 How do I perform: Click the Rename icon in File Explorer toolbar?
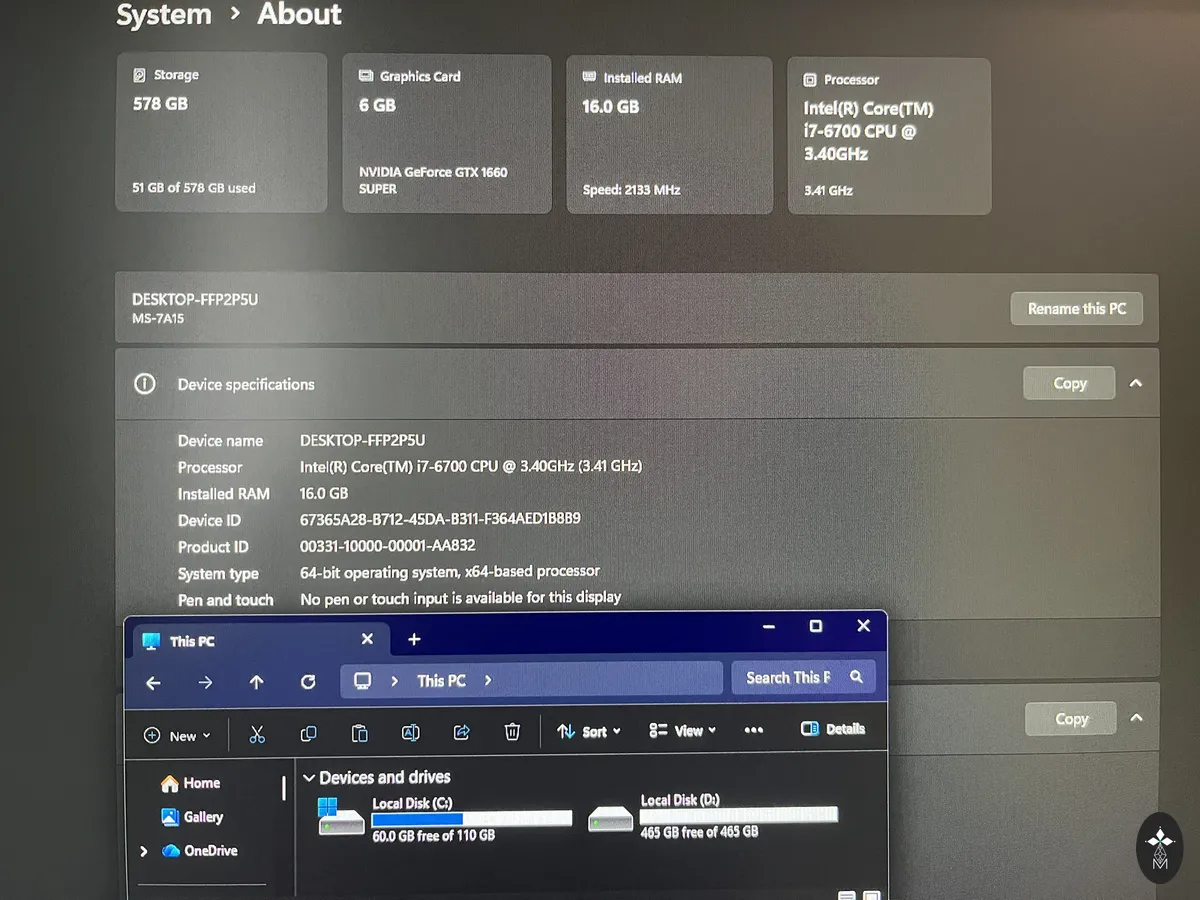coord(410,733)
